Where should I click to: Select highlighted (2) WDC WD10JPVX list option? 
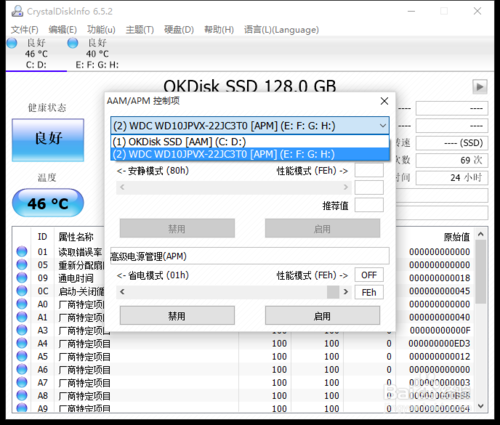click(250, 154)
